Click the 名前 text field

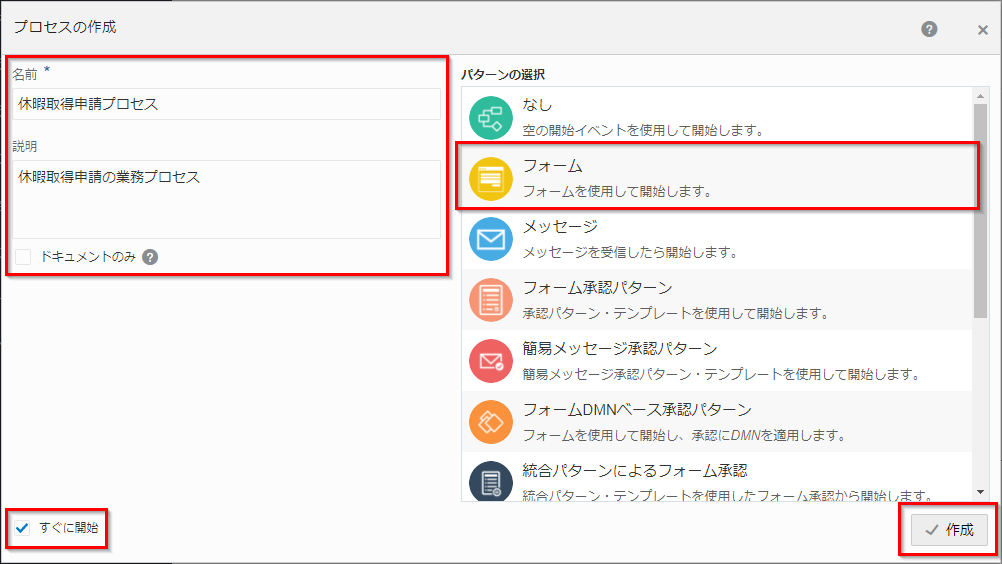[x=226, y=104]
